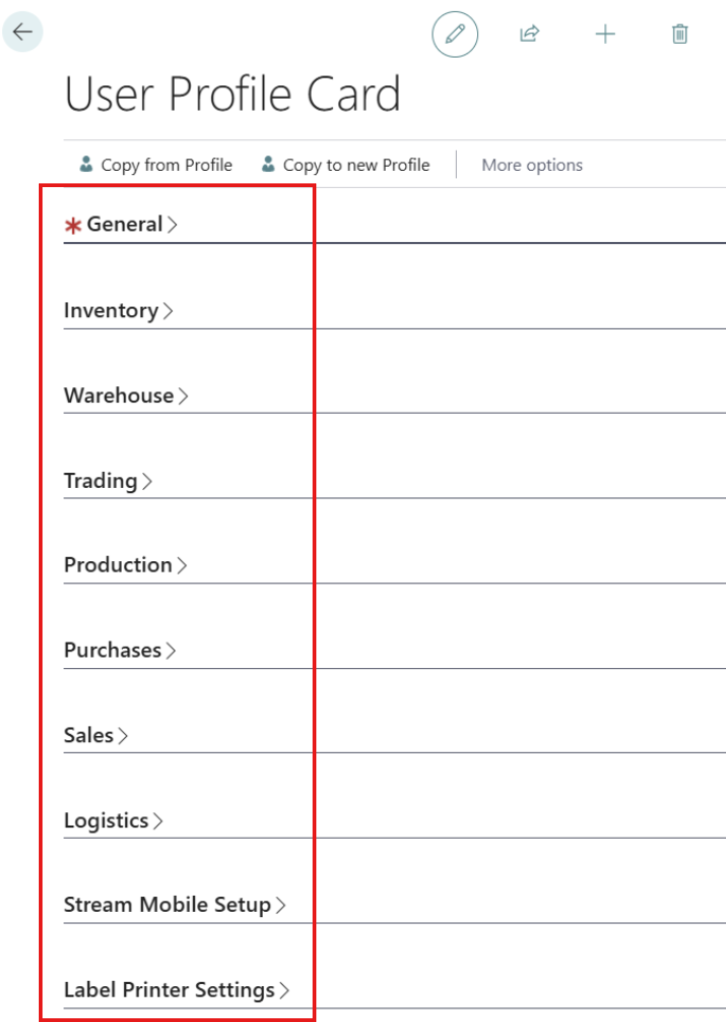
Task: Expand the Production section
Action: tap(118, 565)
